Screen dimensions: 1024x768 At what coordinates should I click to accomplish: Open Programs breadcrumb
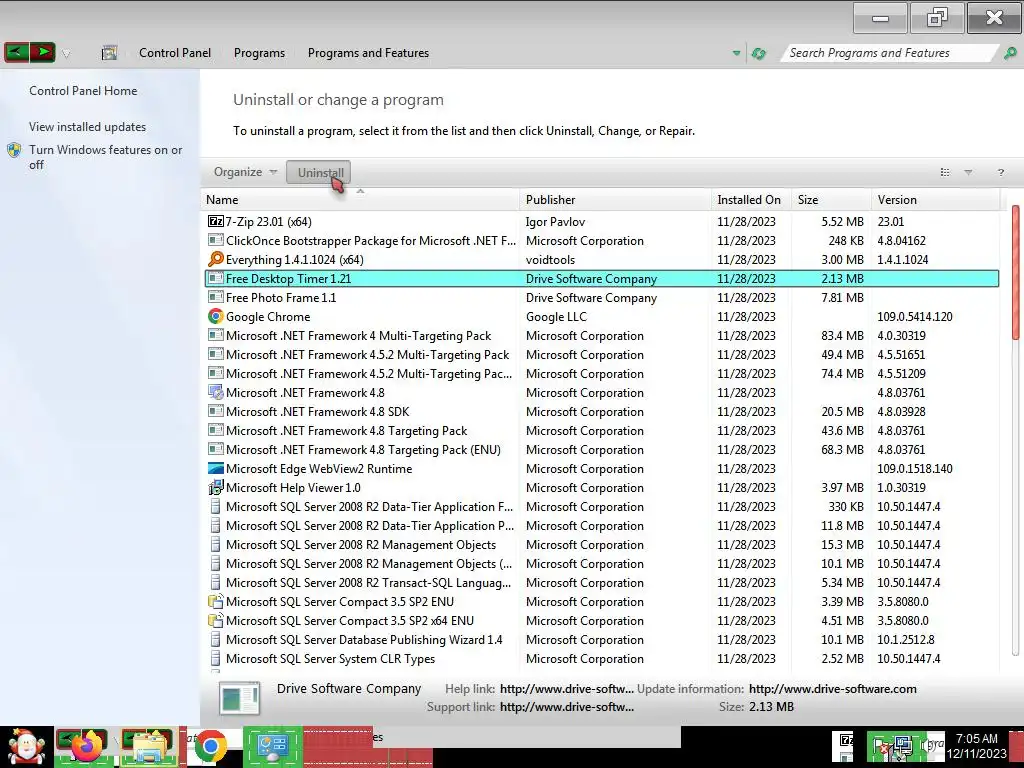[x=259, y=53]
